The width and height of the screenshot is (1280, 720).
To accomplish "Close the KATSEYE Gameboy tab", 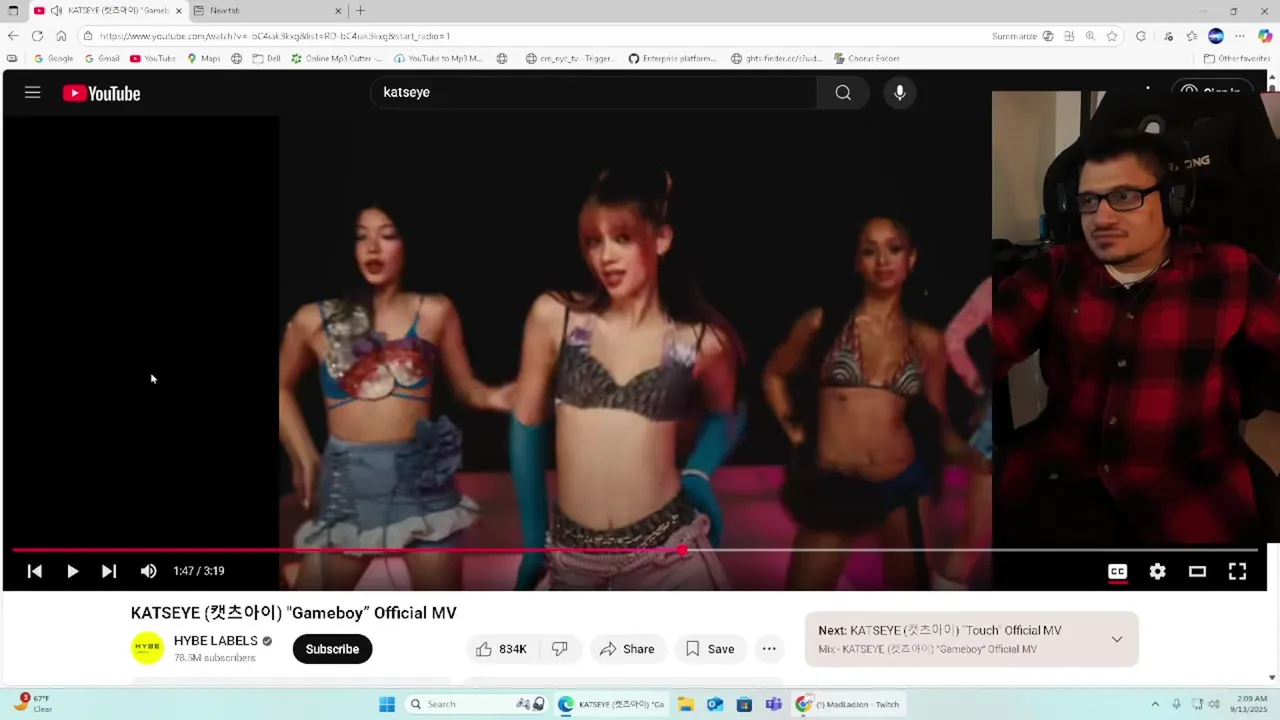I will click(179, 11).
